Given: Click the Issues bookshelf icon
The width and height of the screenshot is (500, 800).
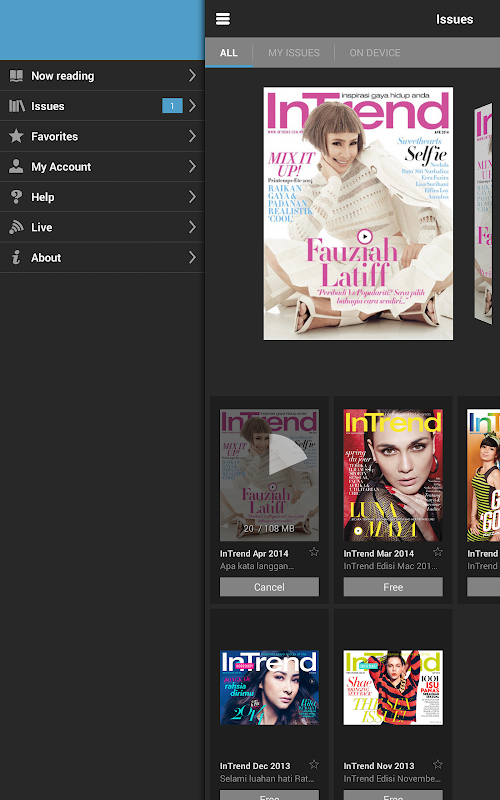Looking at the screenshot, I should coord(16,106).
